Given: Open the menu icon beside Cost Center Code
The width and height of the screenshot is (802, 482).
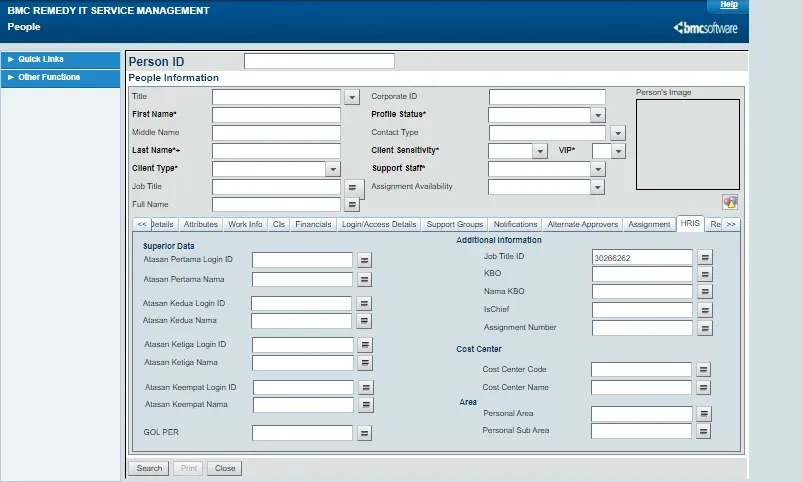Looking at the screenshot, I should pyautogui.click(x=704, y=370).
